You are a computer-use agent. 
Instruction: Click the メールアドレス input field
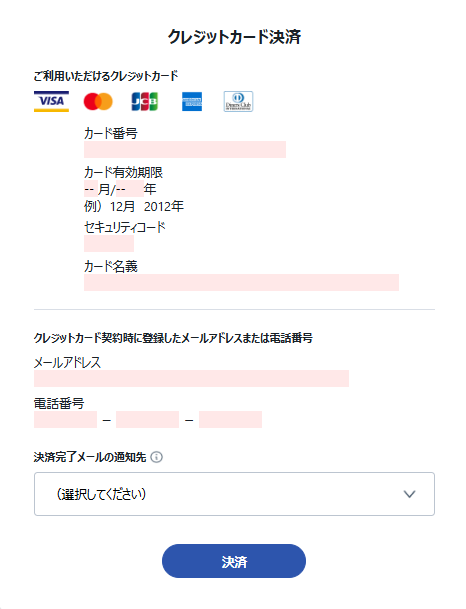pos(191,378)
